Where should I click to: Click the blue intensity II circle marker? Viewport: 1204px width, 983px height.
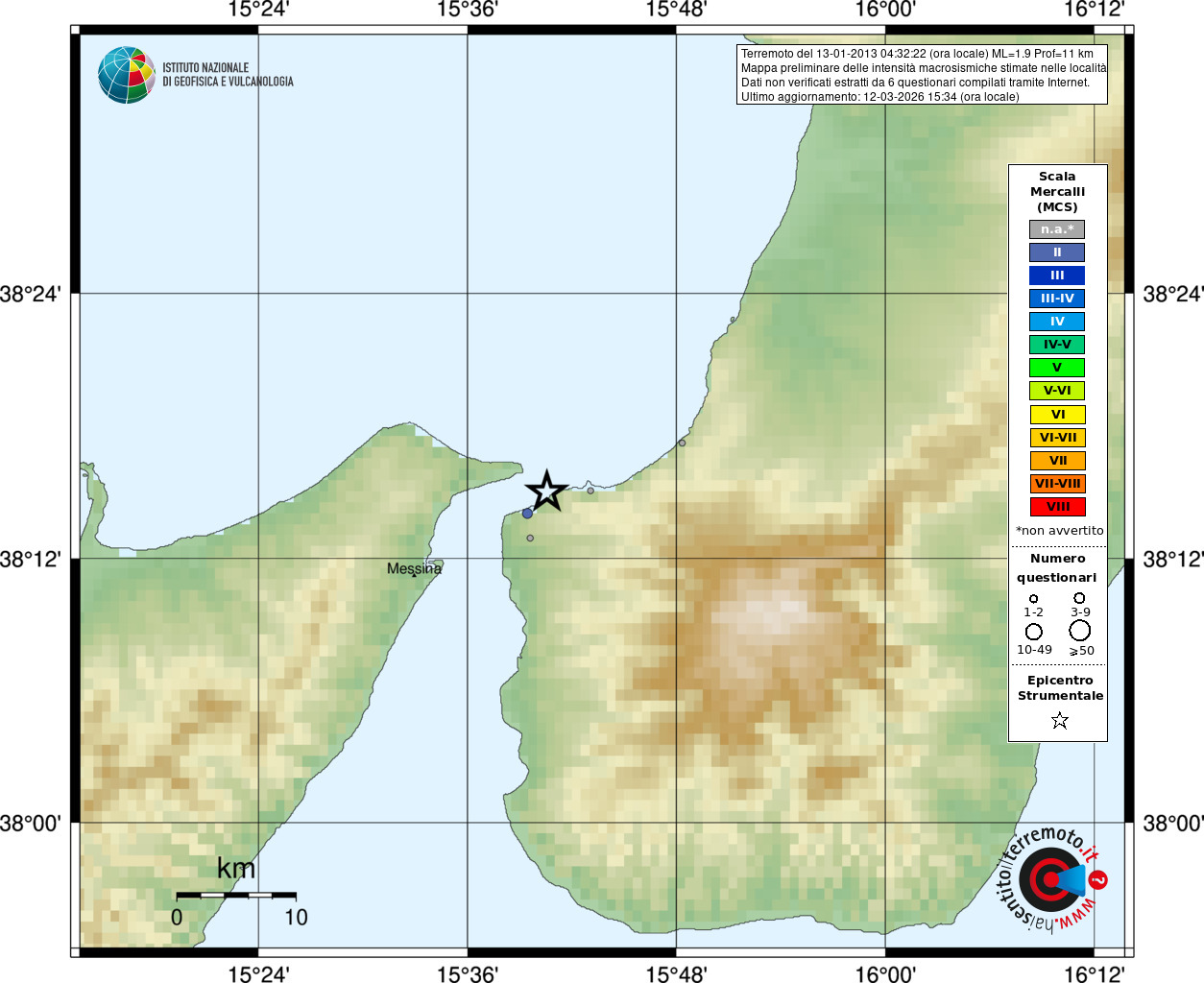[527, 514]
